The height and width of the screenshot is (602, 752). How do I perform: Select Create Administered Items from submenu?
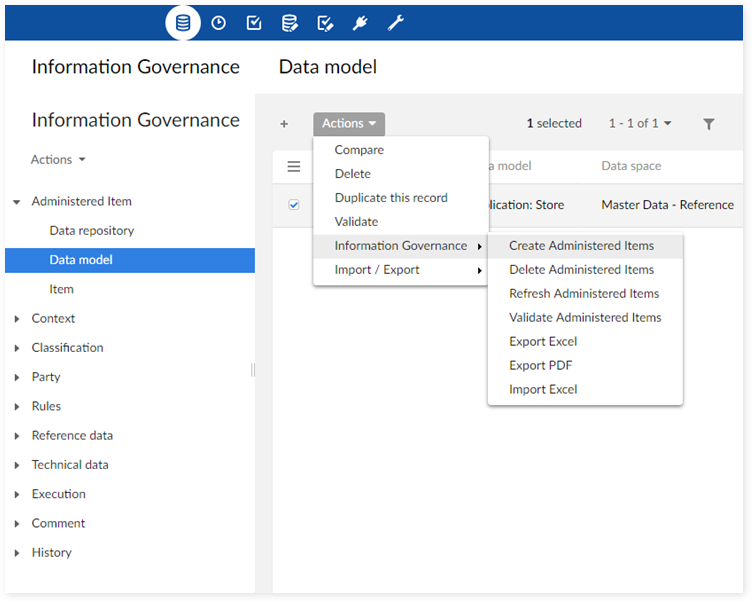[581, 246]
